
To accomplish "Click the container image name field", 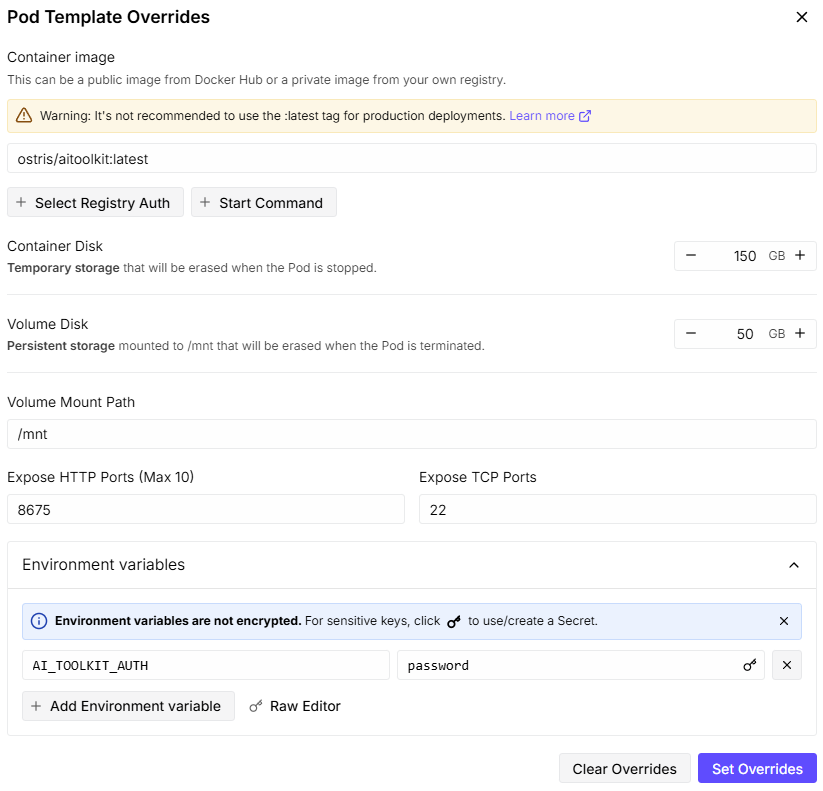I will coord(412,159).
